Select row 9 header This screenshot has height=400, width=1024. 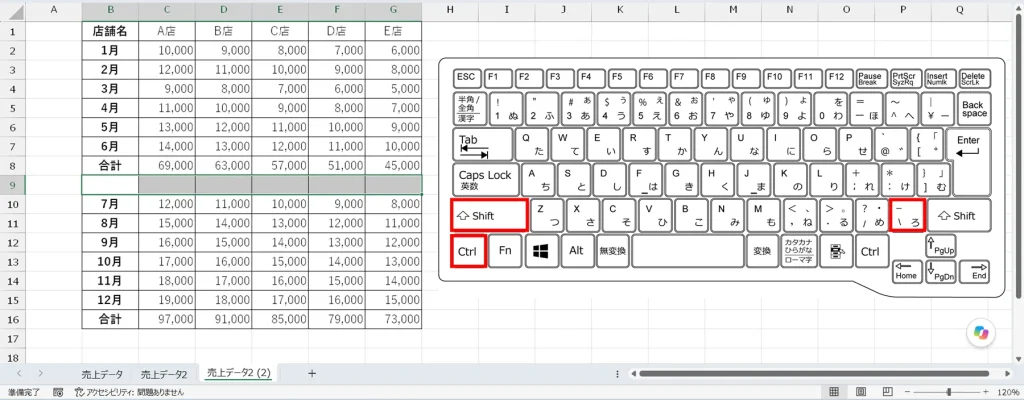[x=12, y=185]
